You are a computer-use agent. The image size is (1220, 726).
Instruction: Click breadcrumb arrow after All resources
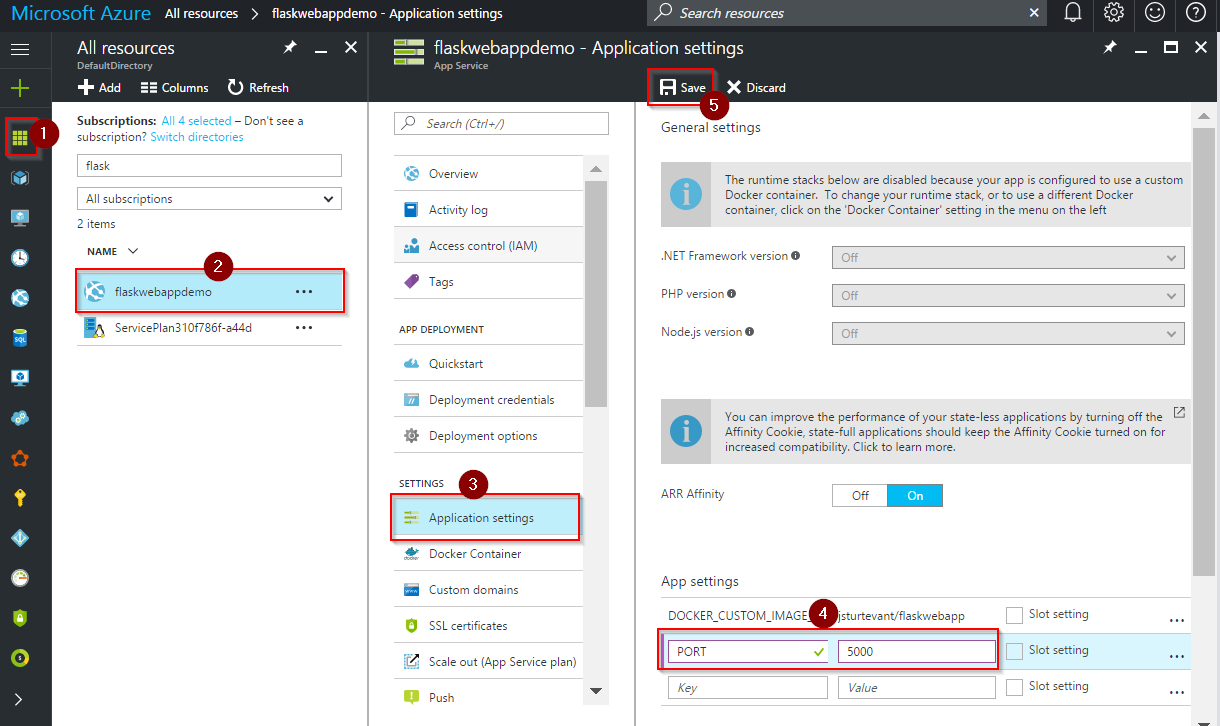point(255,14)
